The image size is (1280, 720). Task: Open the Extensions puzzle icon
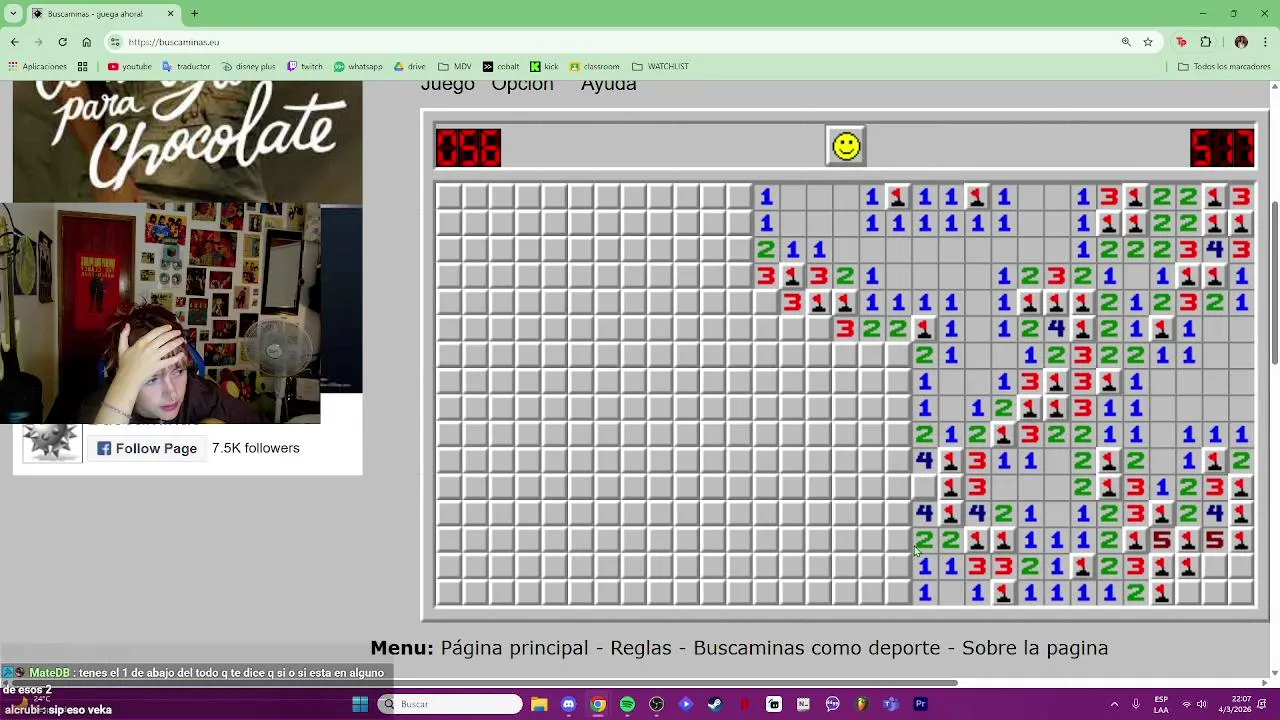pos(1205,42)
